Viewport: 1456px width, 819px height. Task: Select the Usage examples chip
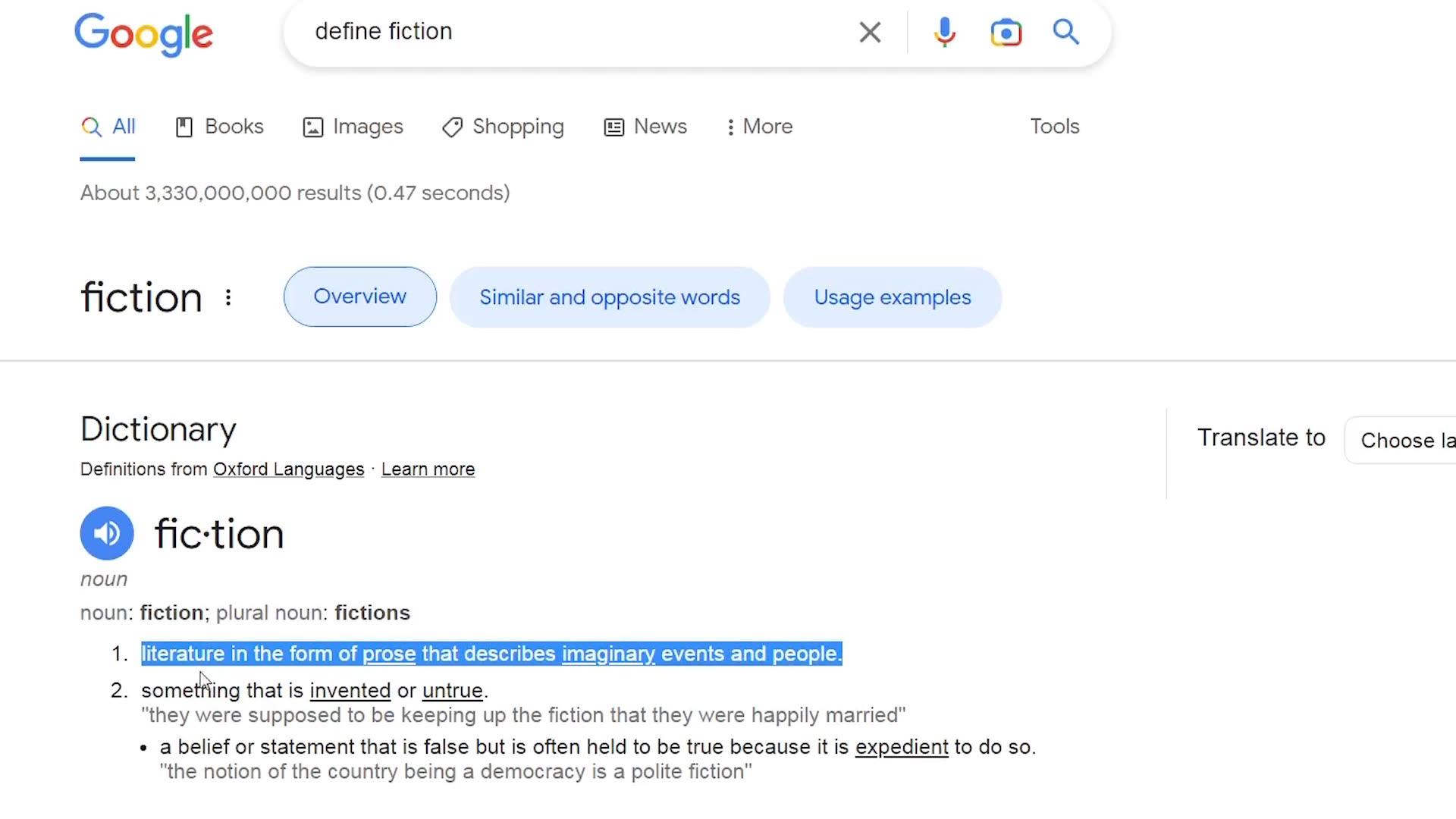892,297
